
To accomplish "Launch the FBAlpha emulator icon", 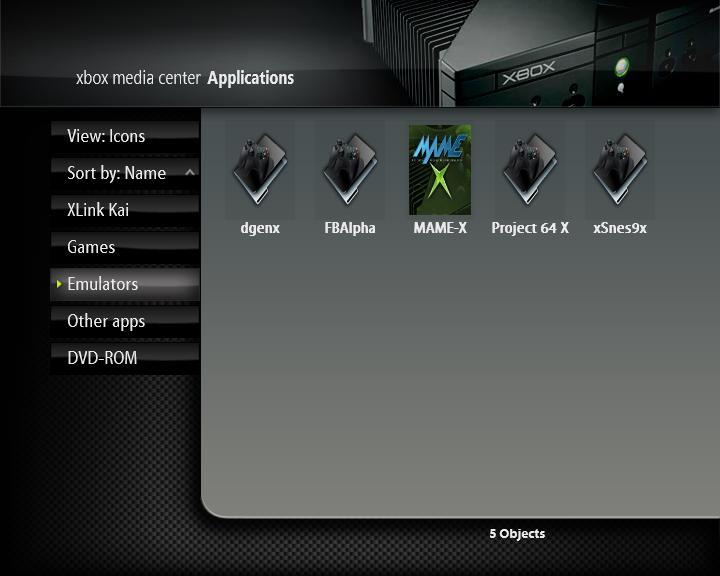I will 350,169.
